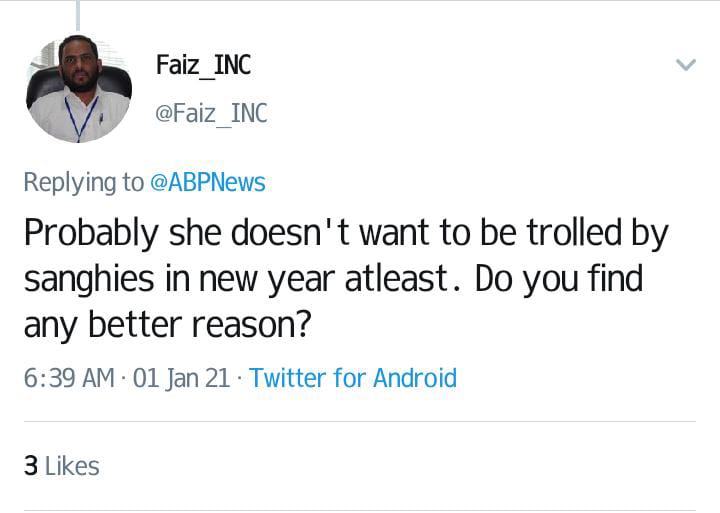
Task: Open the Twitter for Android source link
Action: pos(353,378)
